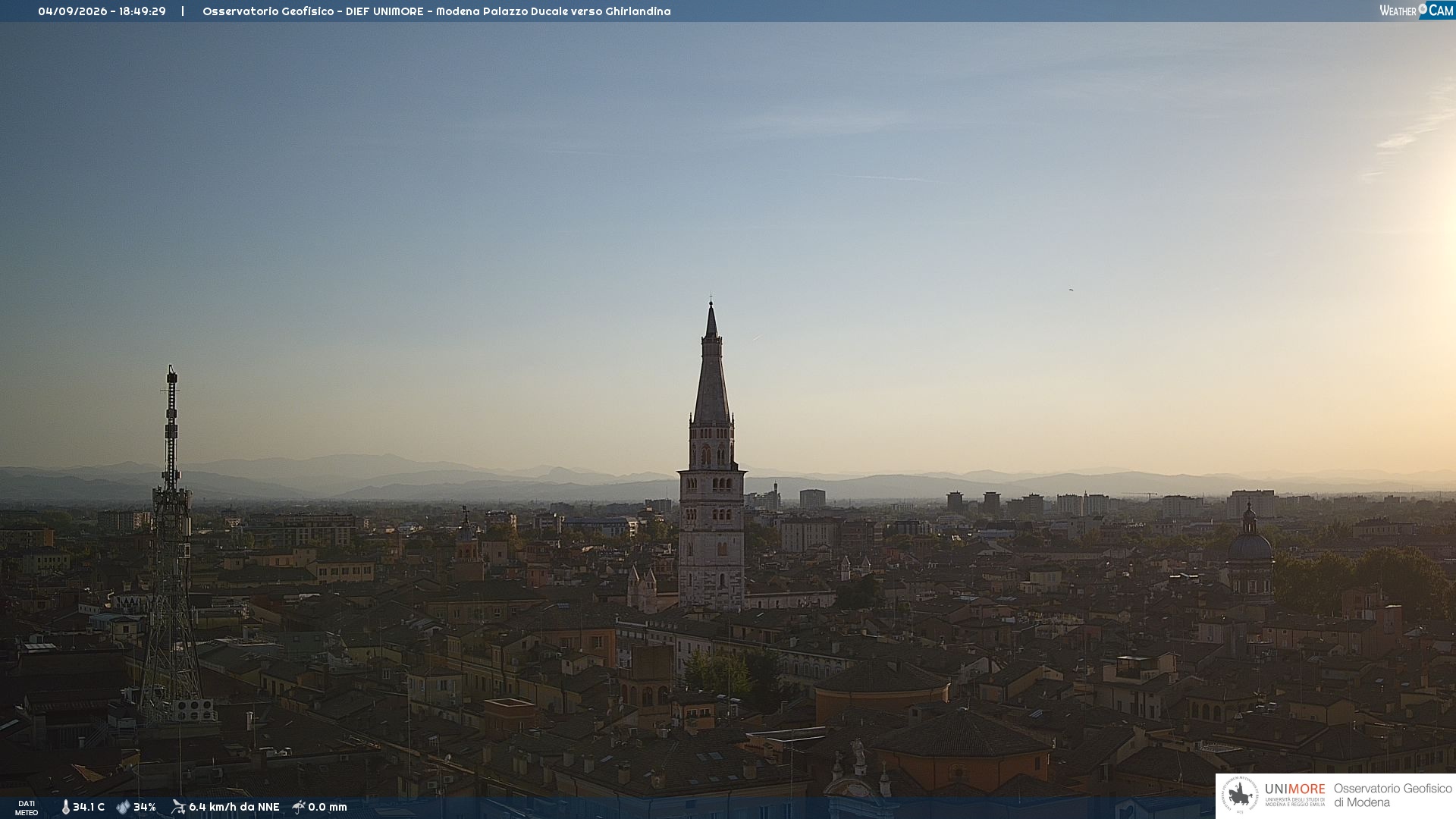Click the UNIMORE horseman seal emblem
Image resolution: width=1456 pixels, height=819 pixels.
(x=1241, y=795)
